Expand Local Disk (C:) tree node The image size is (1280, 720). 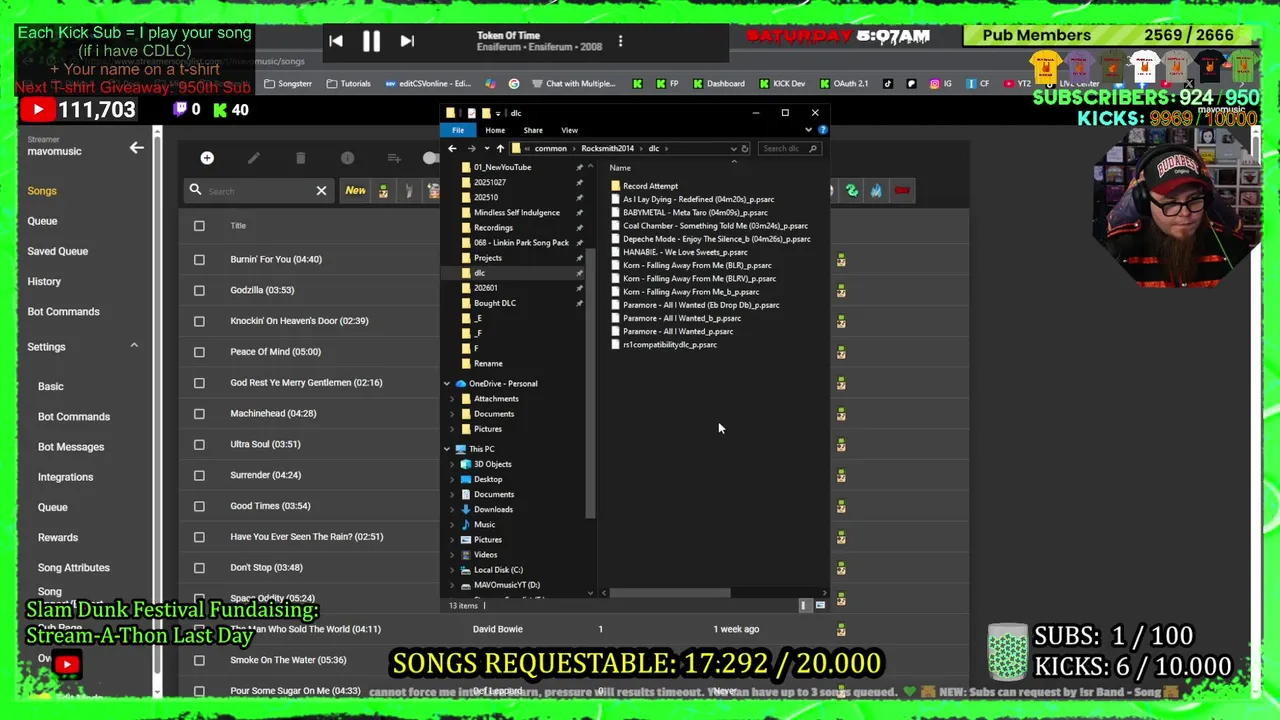(452, 570)
